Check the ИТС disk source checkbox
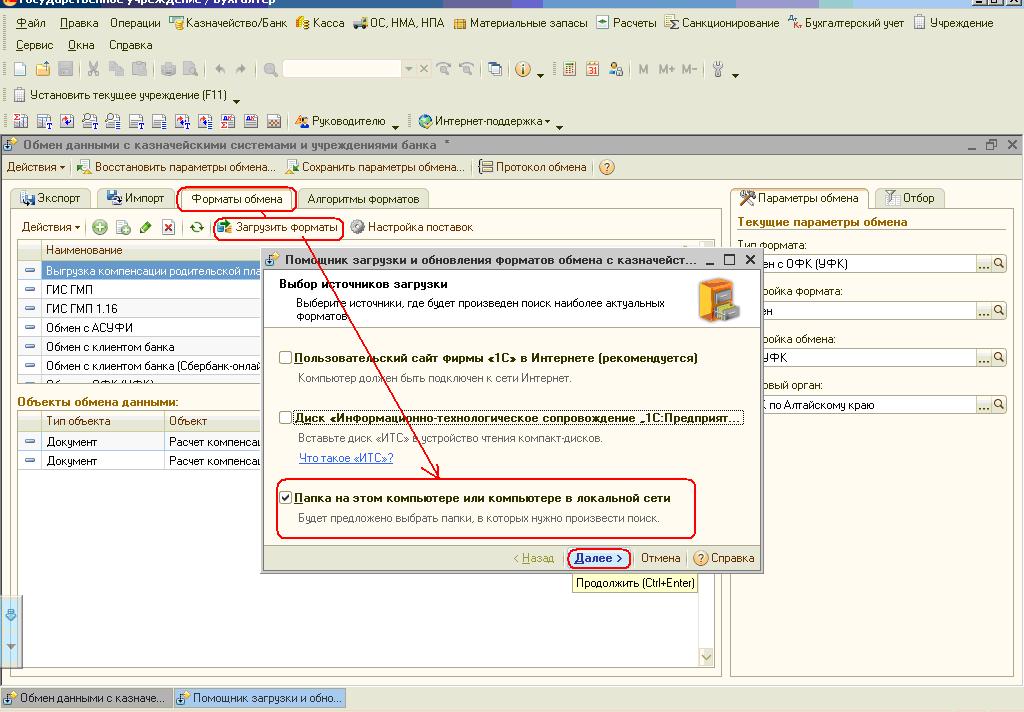Viewport: 1024px width, 712px height. [x=286, y=418]
